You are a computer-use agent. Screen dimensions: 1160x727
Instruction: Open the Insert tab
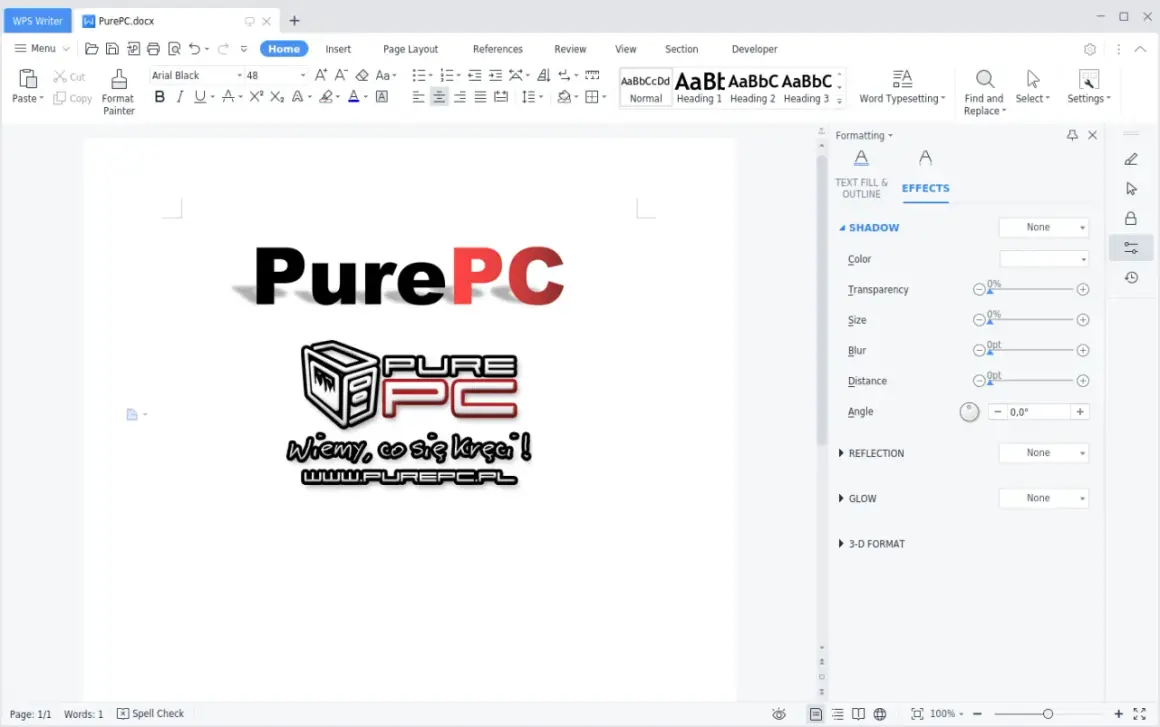tap(338, 49)
